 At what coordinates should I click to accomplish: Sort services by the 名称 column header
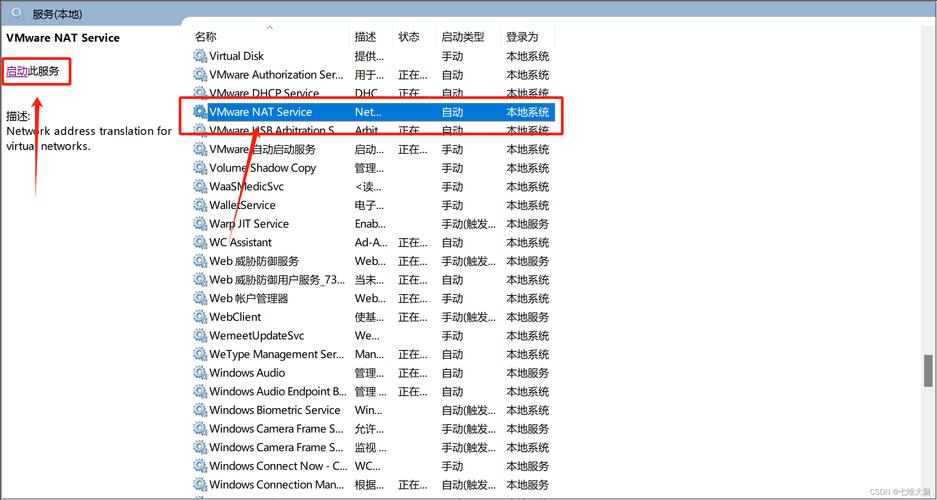pos(206,37)
